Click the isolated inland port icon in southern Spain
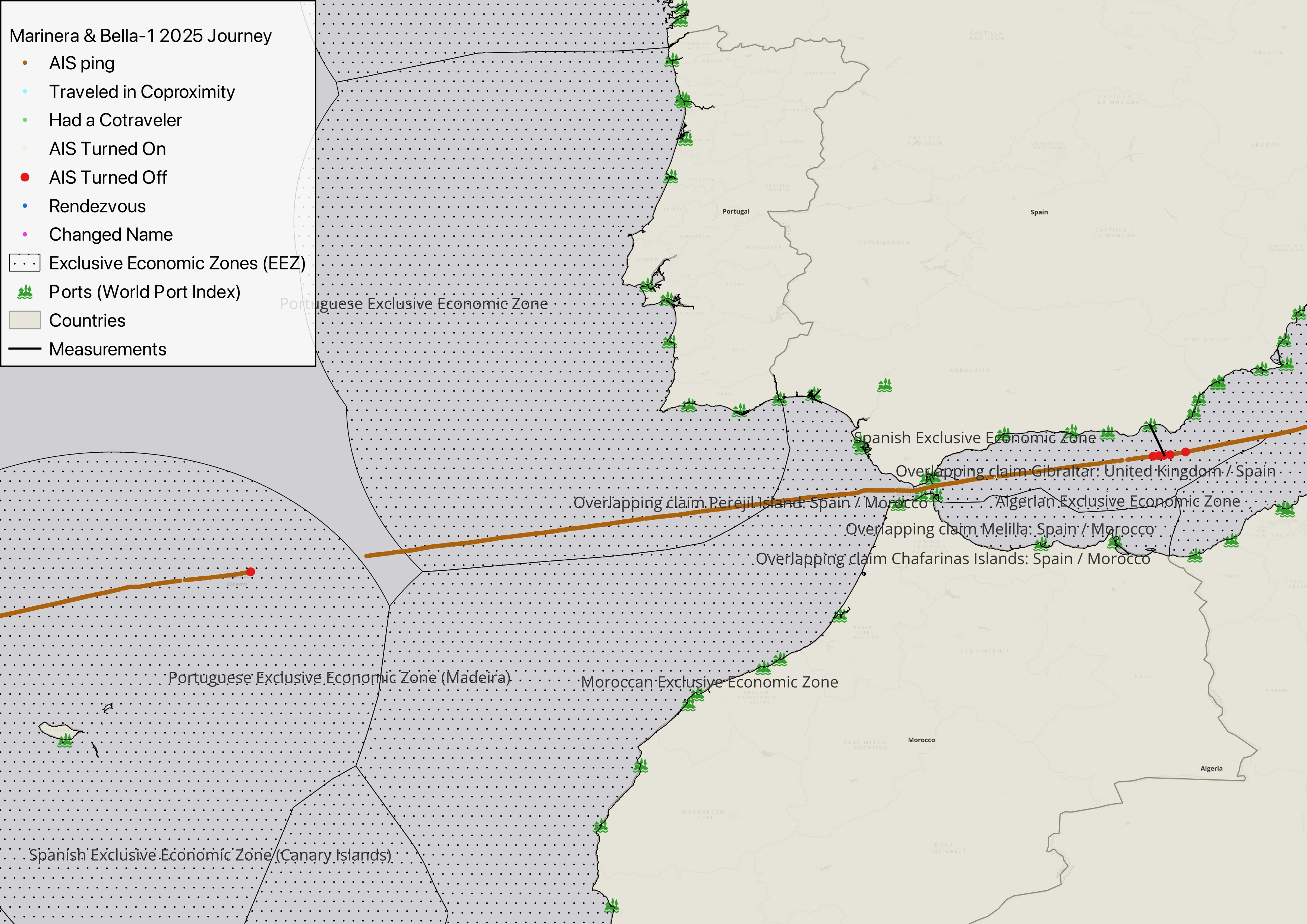The width and height of the screenshot is (1307, 924). pos(884,386)
